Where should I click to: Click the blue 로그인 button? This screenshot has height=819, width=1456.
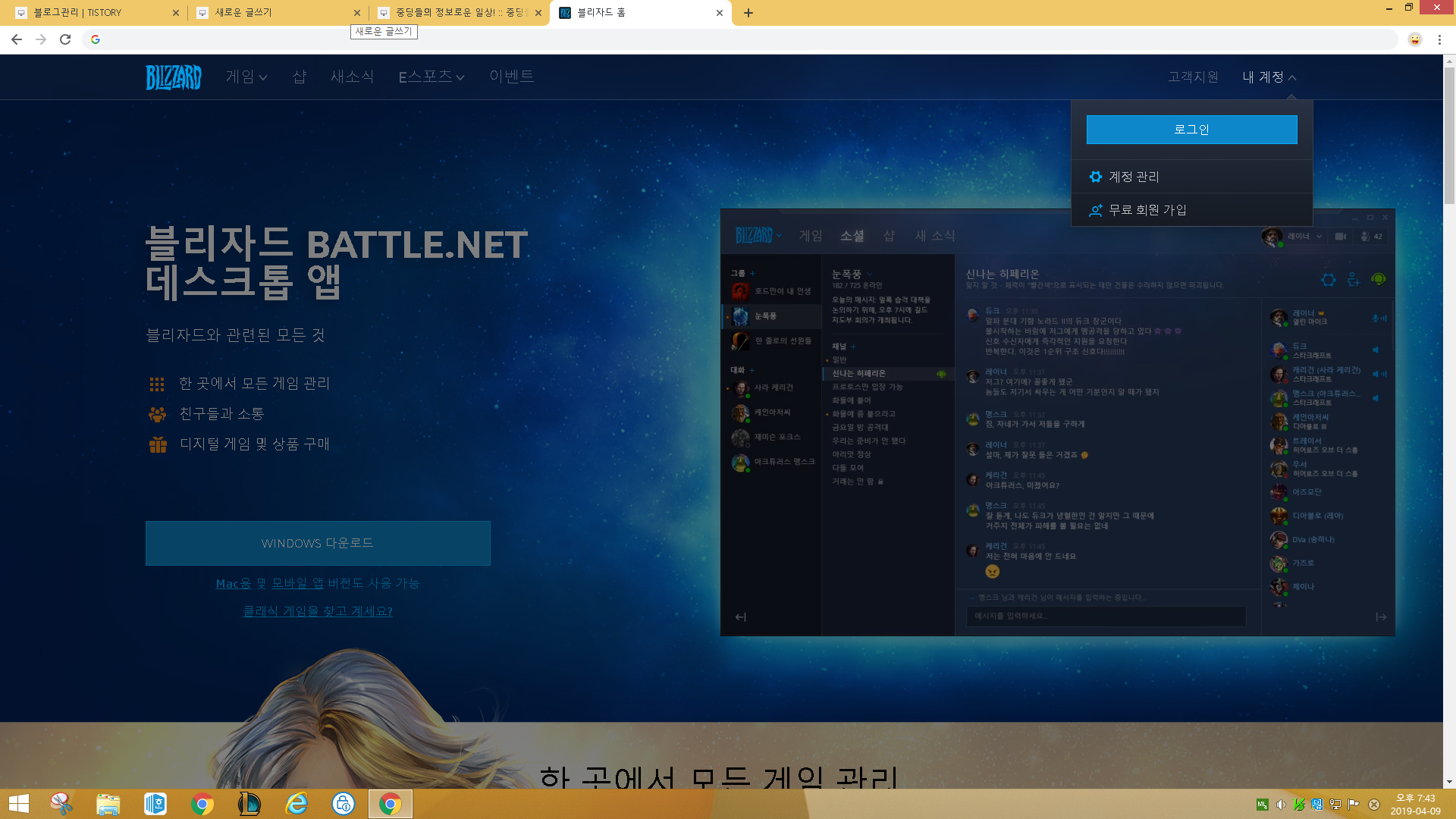click(1191, 130)
